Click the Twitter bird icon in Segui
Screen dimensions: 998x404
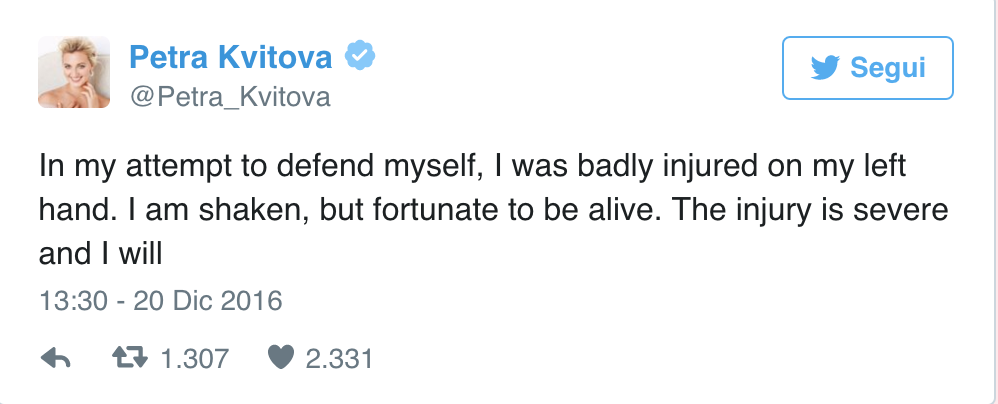pyautogui.click(x=825, y=69)
